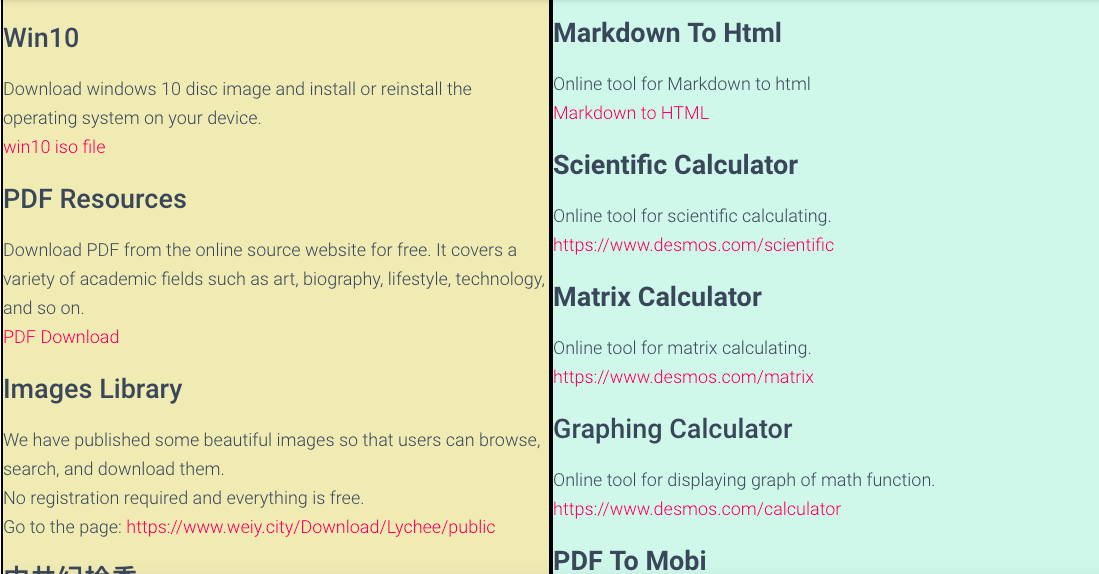Click the Scientific Calculator heading
Screen dimensions: 1099x574
pyautogui.click(x=676, y=165)
